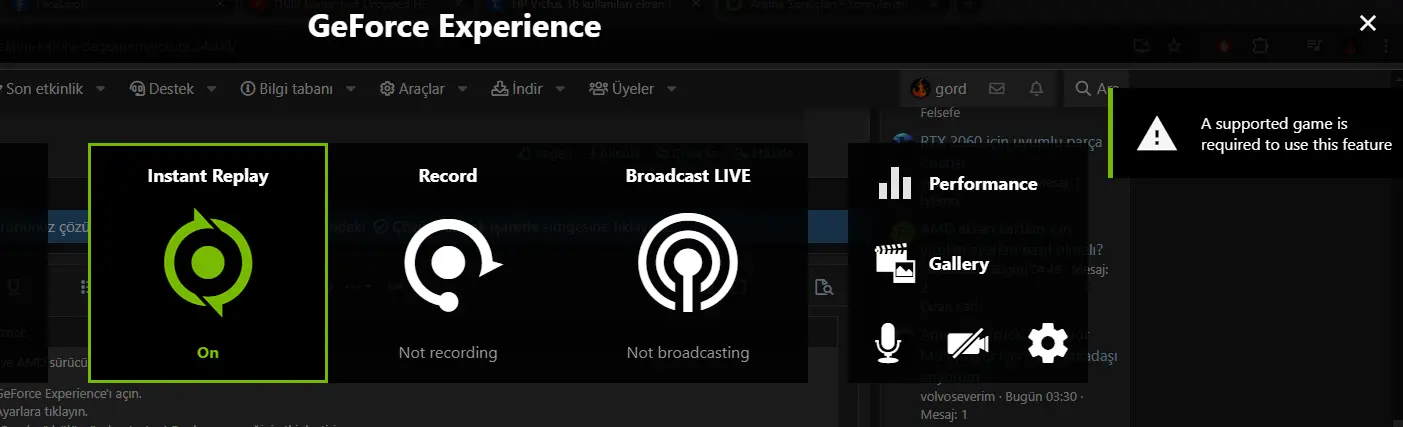The height and width of the screenshot is (427, 1403).
Task: Close the GeForce Experience overlay
Action: click(x=1368, y=24)
